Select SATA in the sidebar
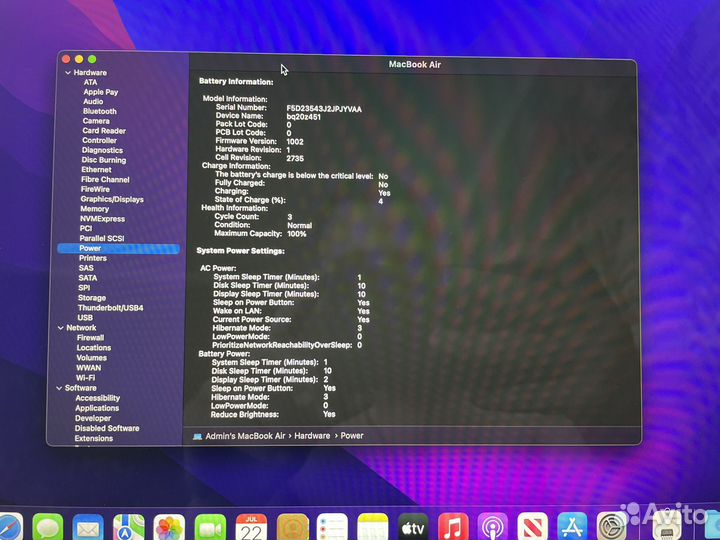 pyautogui.click(x=88, y=278)
